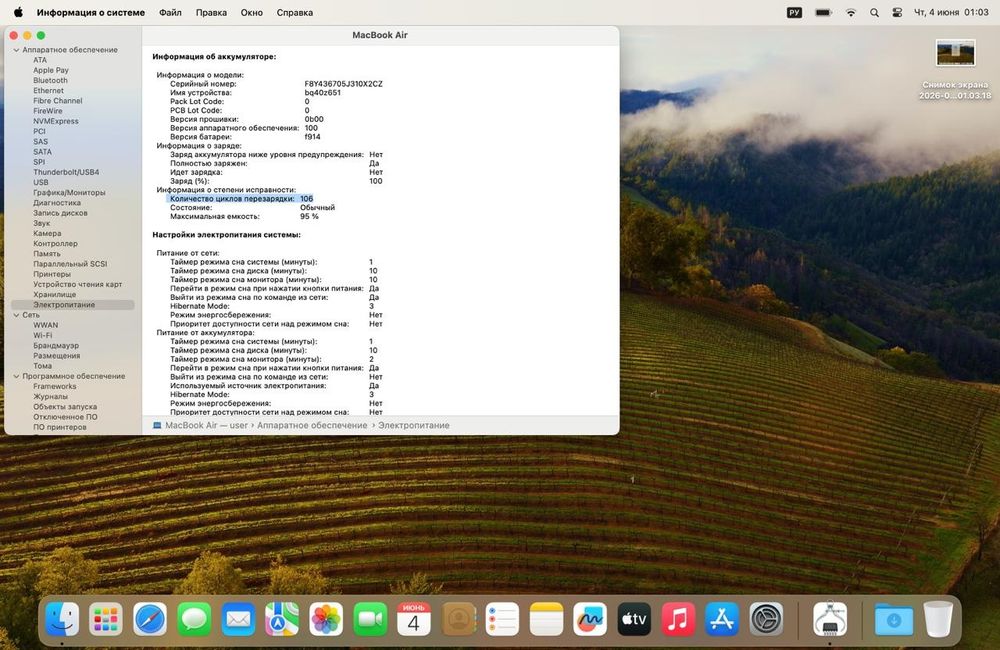Open Freeform from the Dock

coord(590,619)
